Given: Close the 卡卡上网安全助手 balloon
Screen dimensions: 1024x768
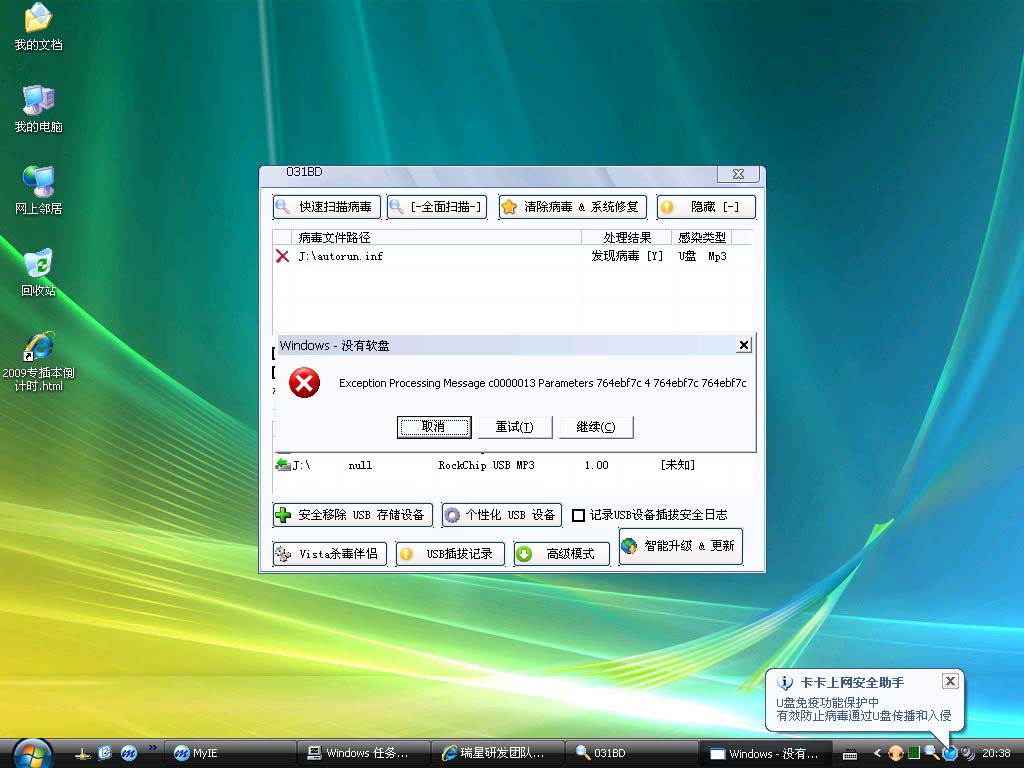Looking at the screenshot, I should [x=950, y=681].
